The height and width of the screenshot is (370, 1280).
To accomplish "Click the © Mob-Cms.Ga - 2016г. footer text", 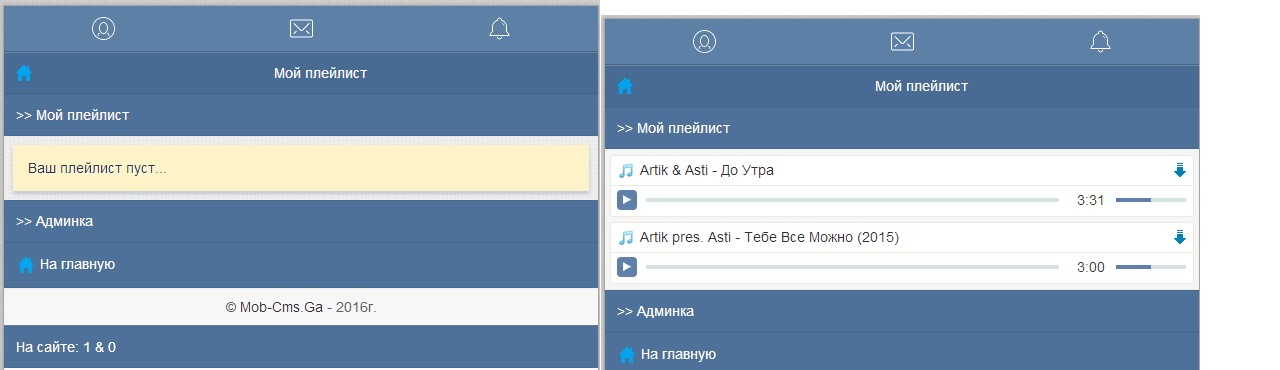I will click(301, 307).
